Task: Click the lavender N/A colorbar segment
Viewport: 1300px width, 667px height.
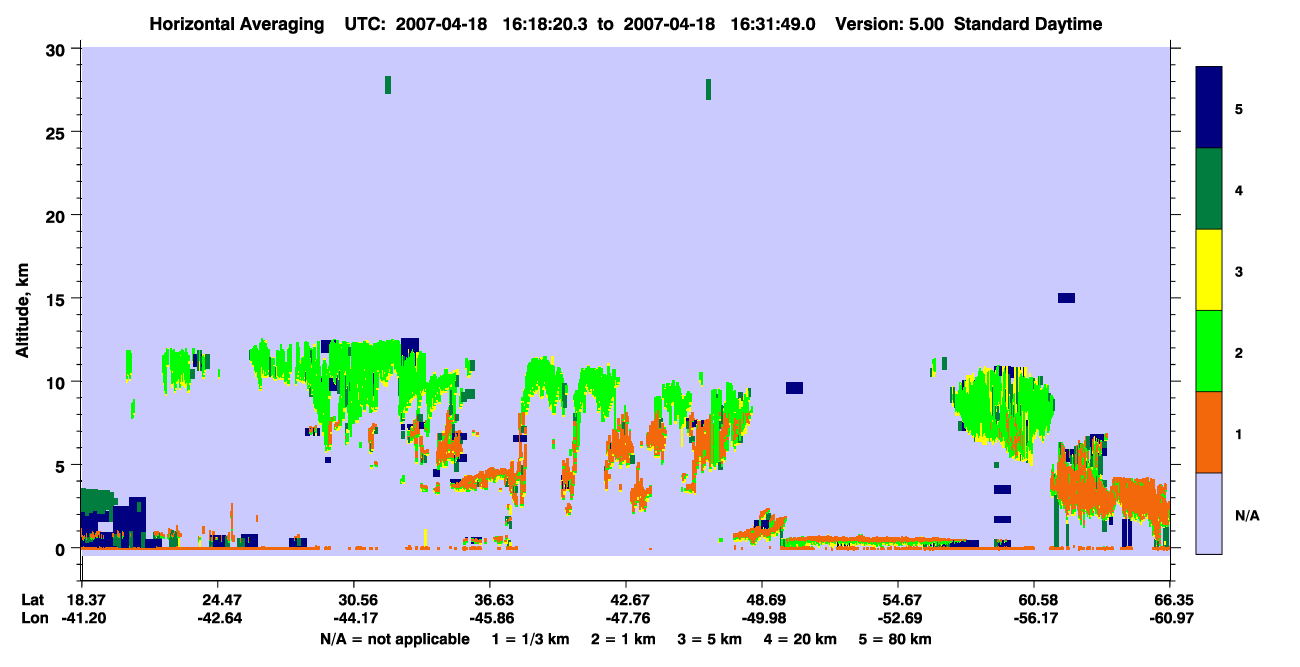Action: (1209, 513)
